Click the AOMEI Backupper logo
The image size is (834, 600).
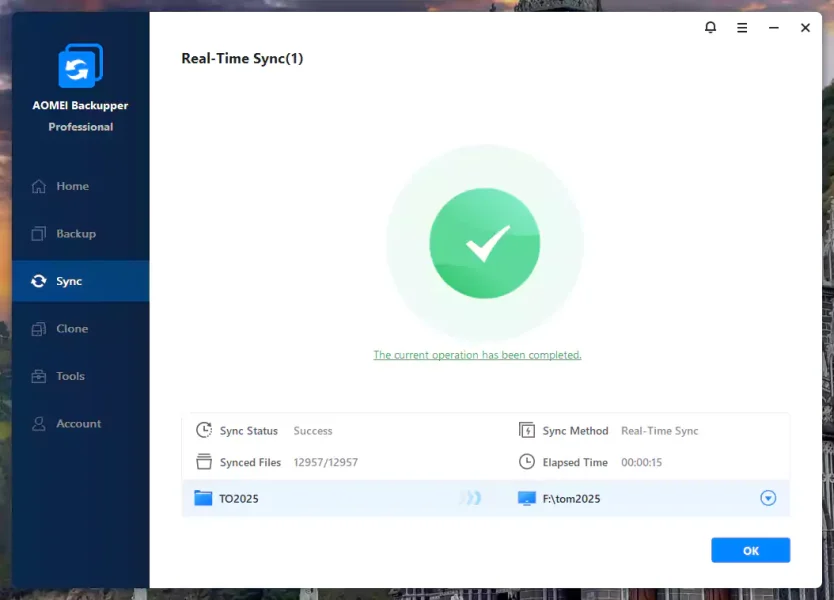coord(80,66)
